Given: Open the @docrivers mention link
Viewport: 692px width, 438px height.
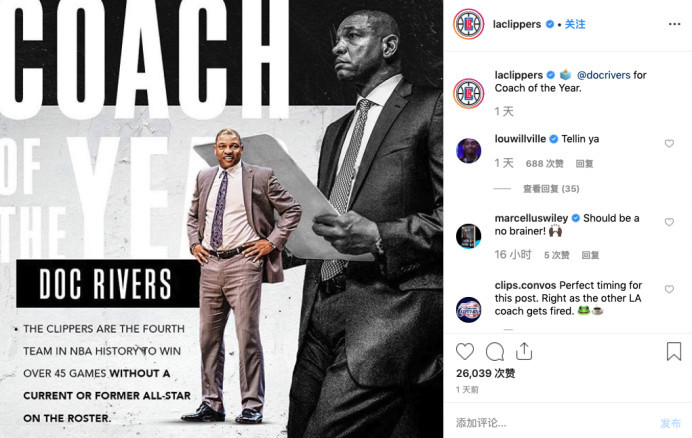Looking at the screenshot, I should 603,75.
